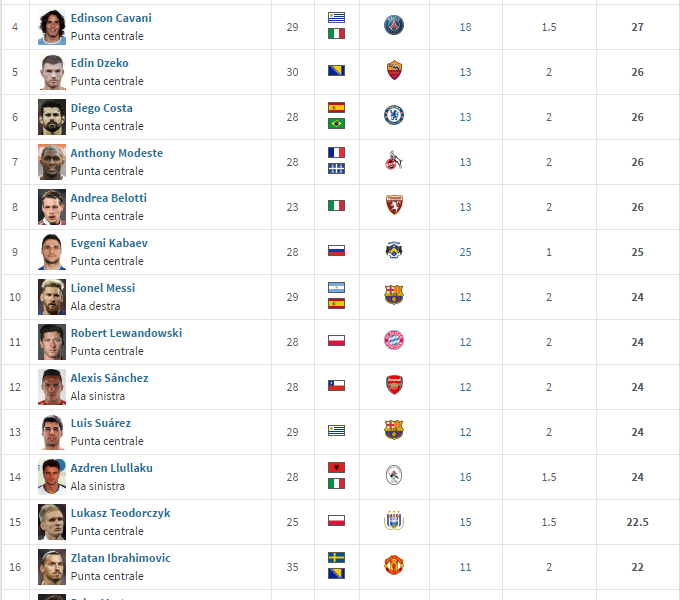Viewport: 680px width, 600px height.
Task: Click Robert Lewandowski's Bayern Munich crest
Action: pyautogui.click(x=394, y=341)
